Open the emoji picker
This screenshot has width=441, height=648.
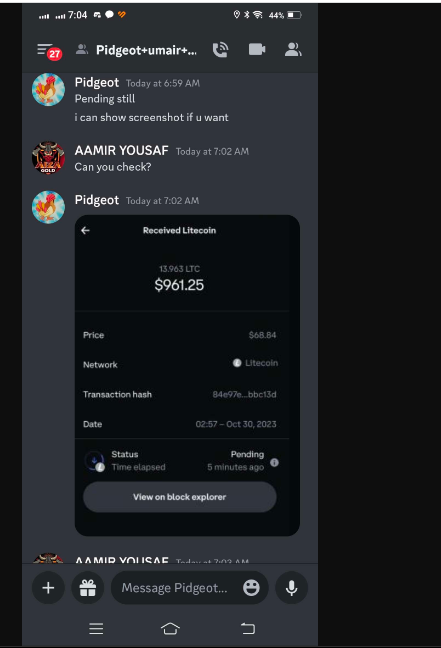251,588
